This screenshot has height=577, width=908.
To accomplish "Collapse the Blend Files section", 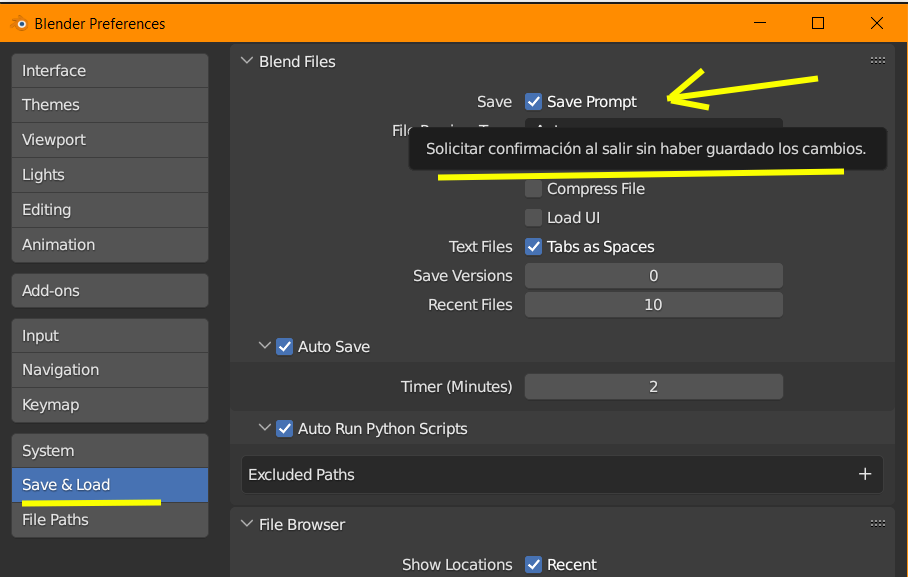I will (x=247, y=61).
